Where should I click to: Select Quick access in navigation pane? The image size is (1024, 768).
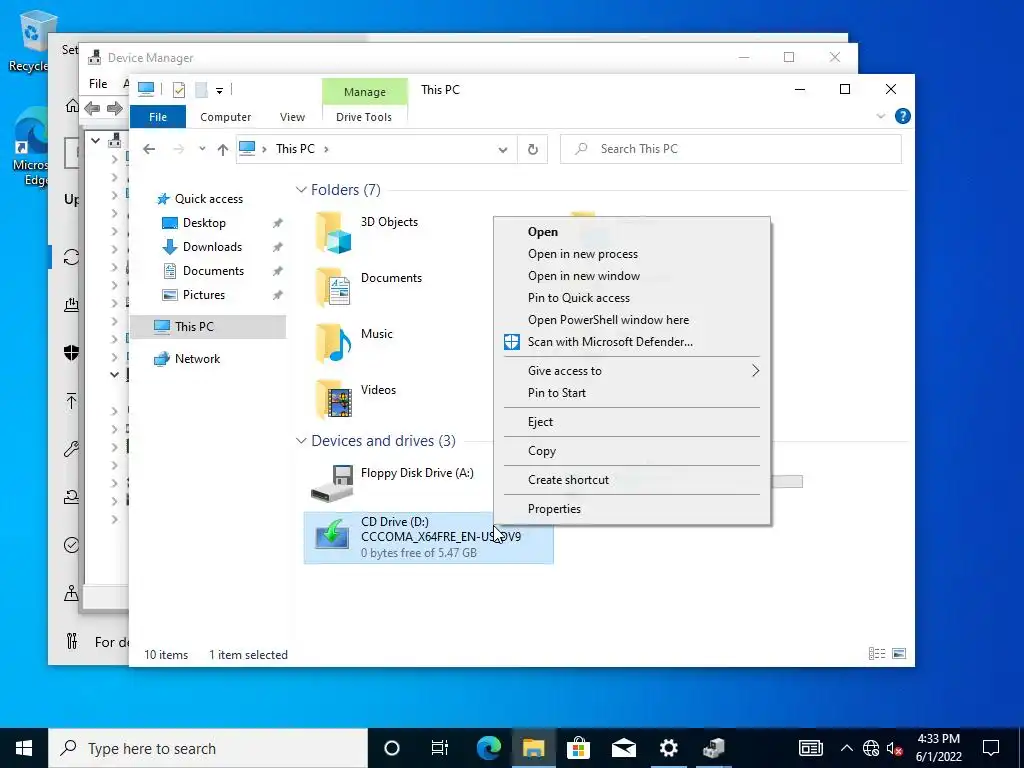coord(208,199)
